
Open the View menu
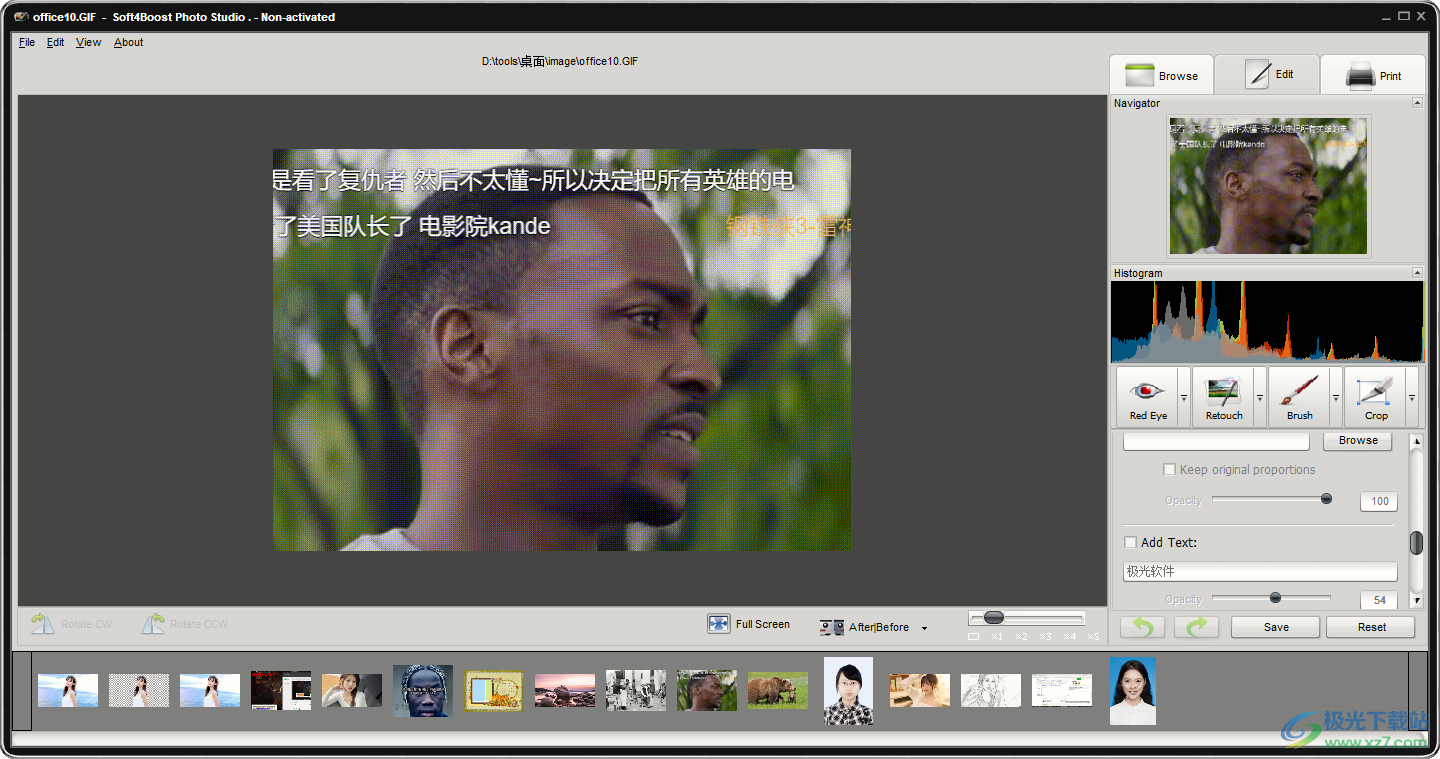(x=88, y=42)
